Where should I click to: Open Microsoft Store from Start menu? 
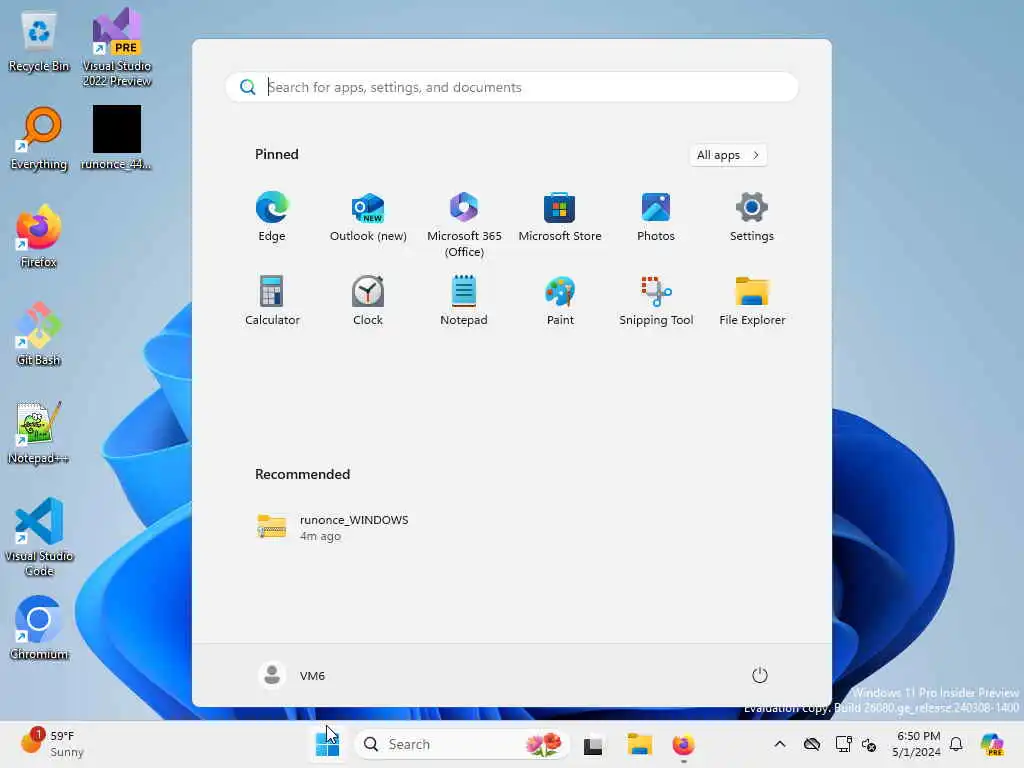[x=560, y=217]
